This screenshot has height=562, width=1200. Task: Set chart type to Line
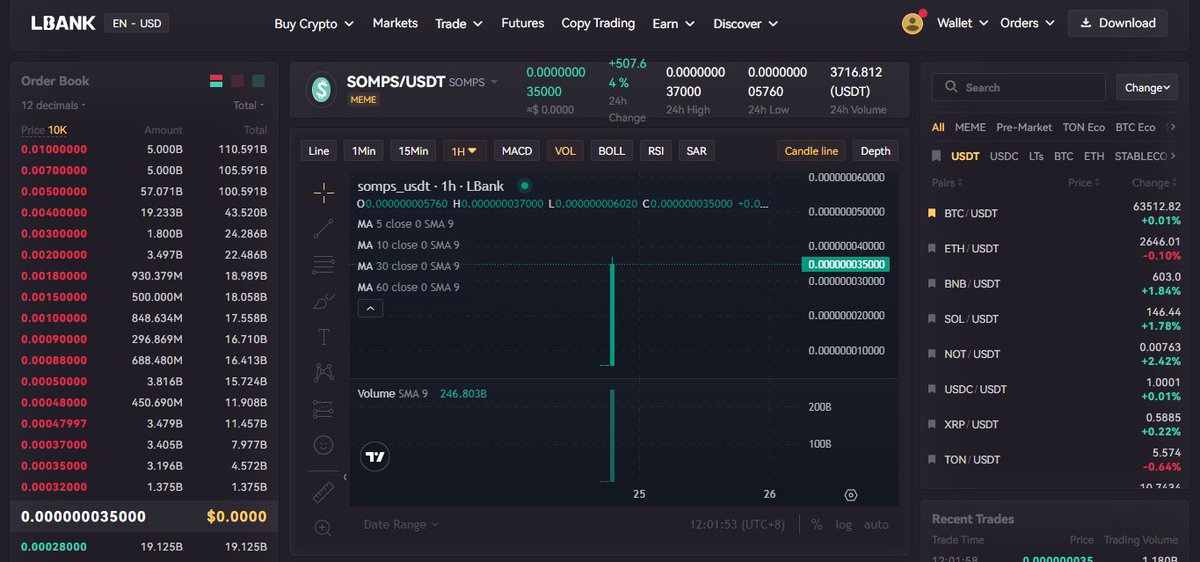click(x=319, y=151)
